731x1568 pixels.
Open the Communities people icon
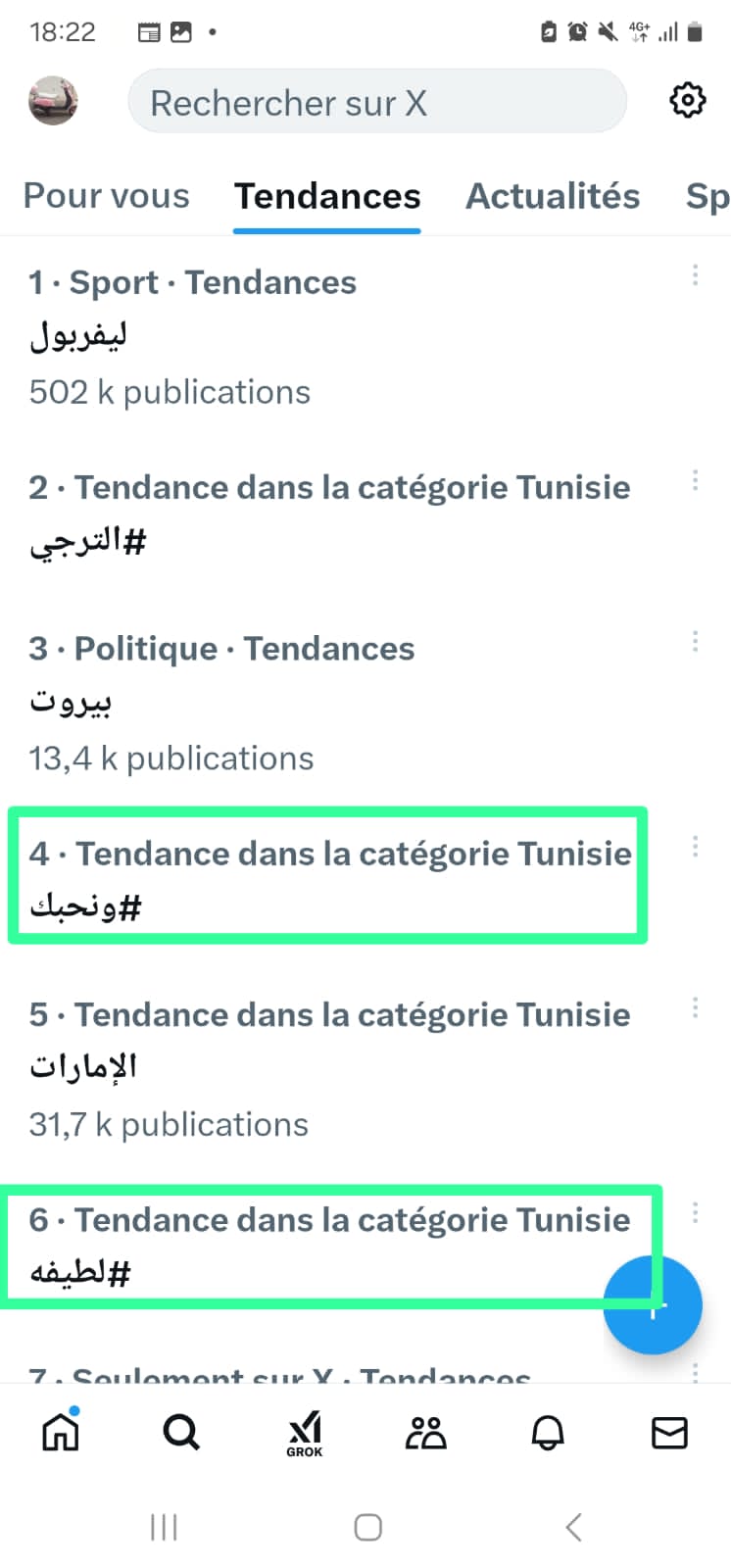(425, 1433)
